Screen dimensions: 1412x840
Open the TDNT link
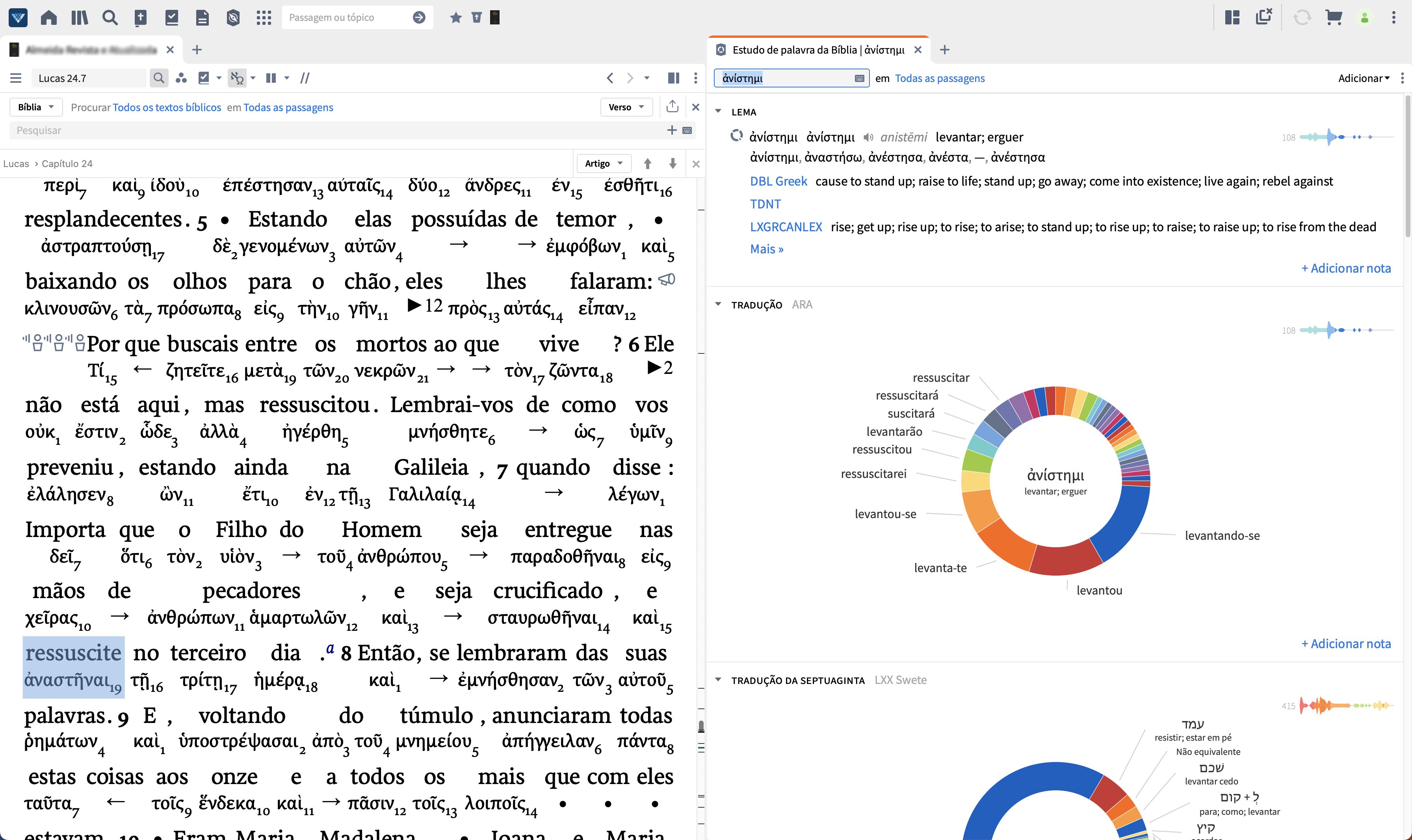765,204
